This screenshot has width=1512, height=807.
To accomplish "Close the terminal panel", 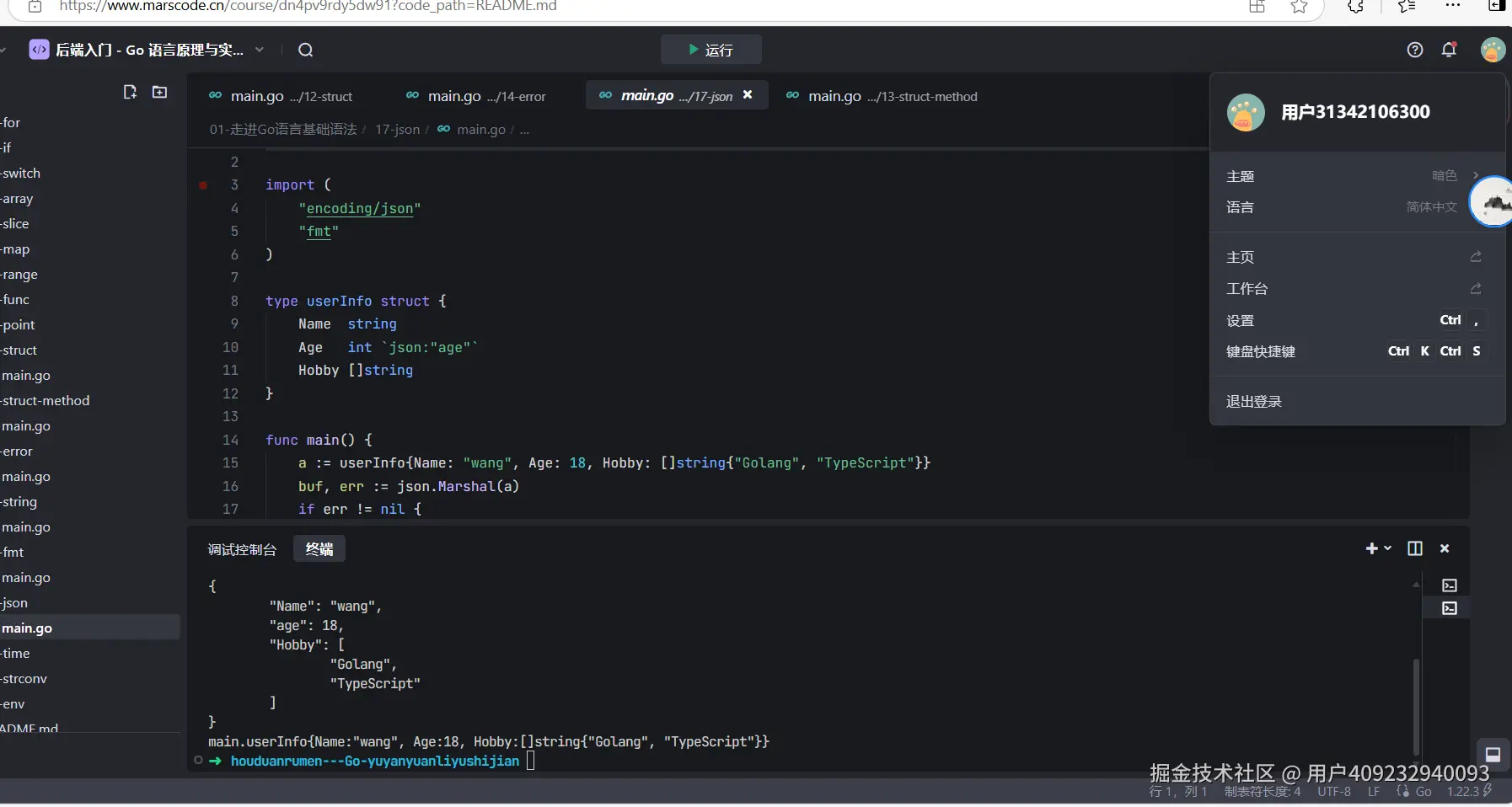I will point(1445,548).
